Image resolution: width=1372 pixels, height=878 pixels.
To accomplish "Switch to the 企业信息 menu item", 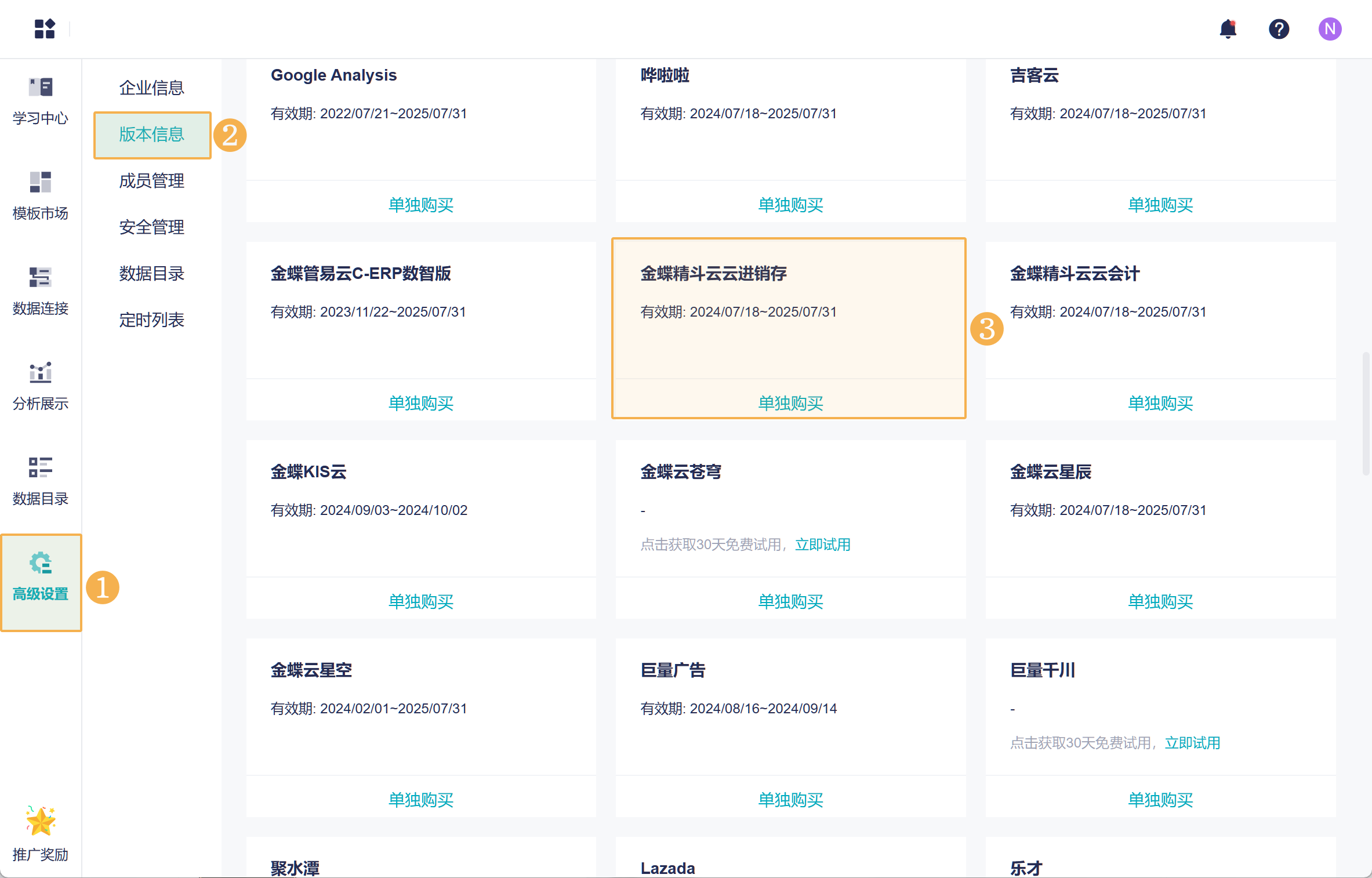I will [x=151, y=88].
